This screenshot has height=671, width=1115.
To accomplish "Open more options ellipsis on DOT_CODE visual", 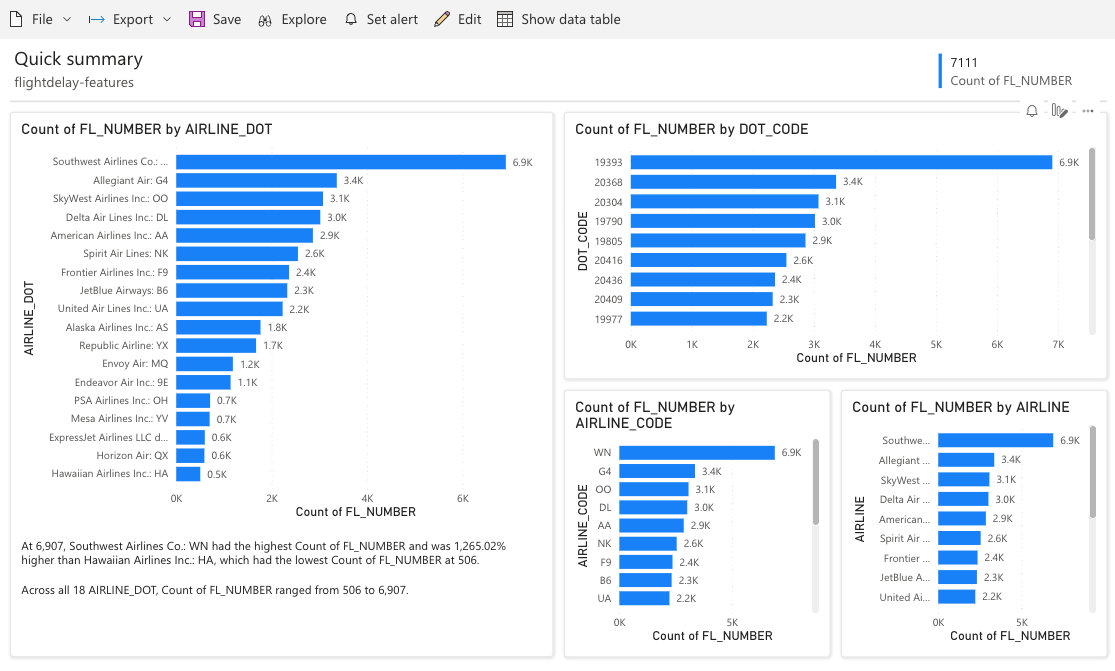I will click(1088, 111).
